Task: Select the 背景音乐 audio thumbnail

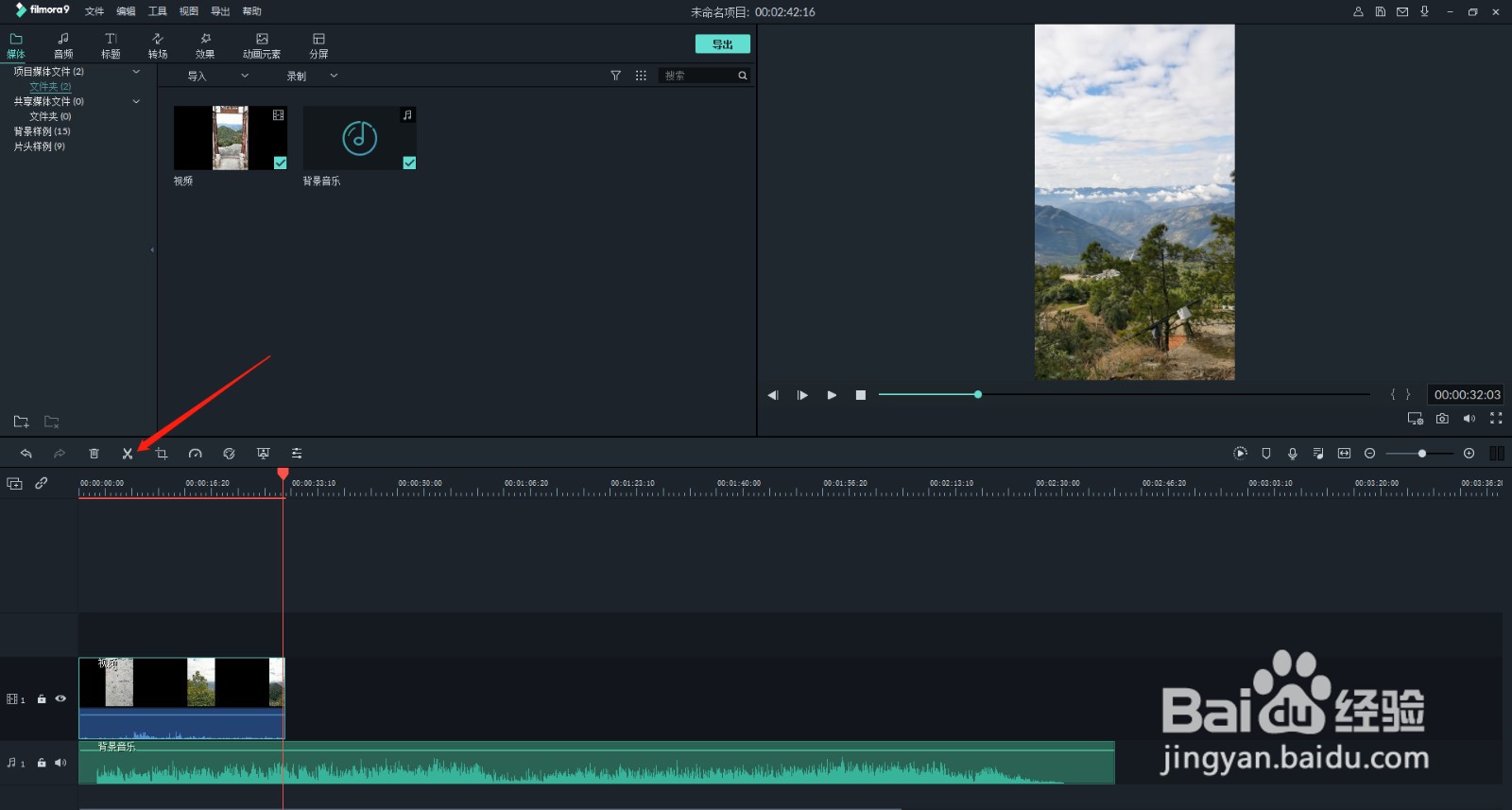Action: pos(360,138)
